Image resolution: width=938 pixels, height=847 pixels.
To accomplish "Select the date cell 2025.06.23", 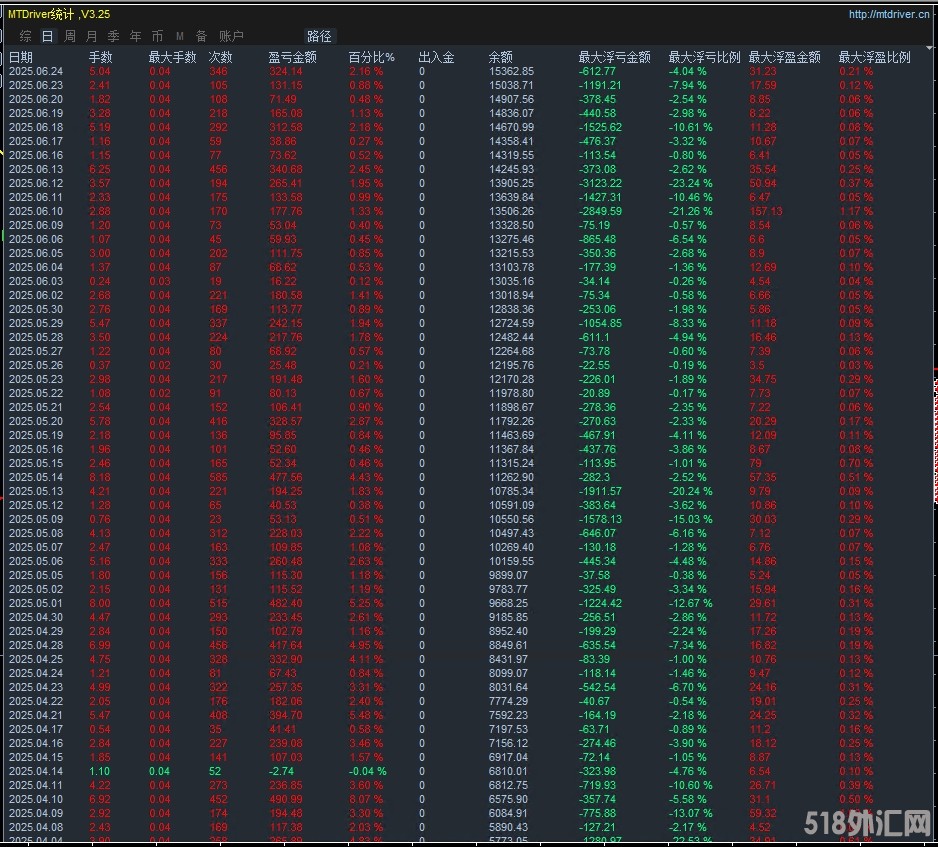I will (36, 86).
